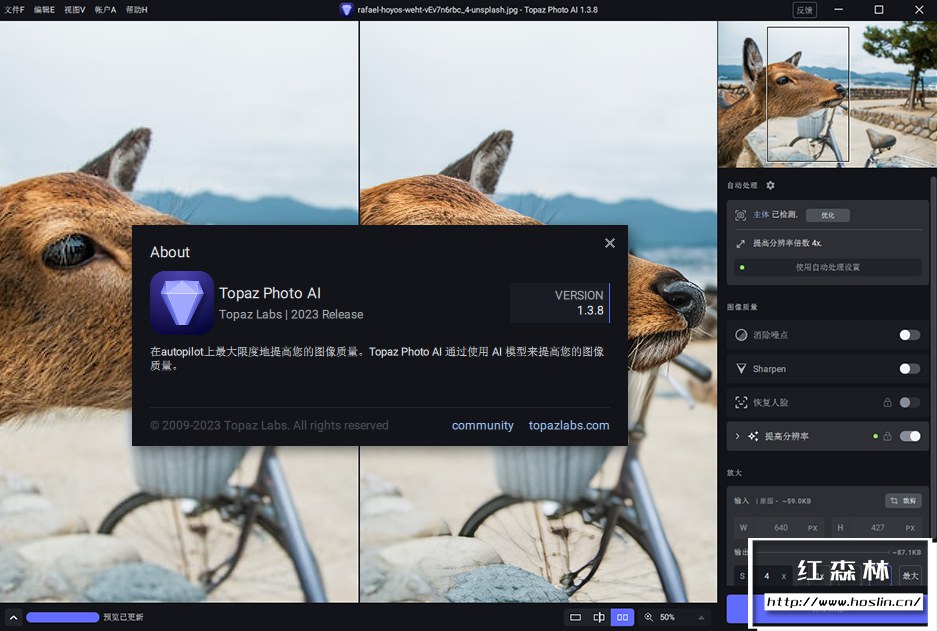This screenshot has width=937, height=631.
Task: Open autopilot settings gear icon
Action: 770,185
